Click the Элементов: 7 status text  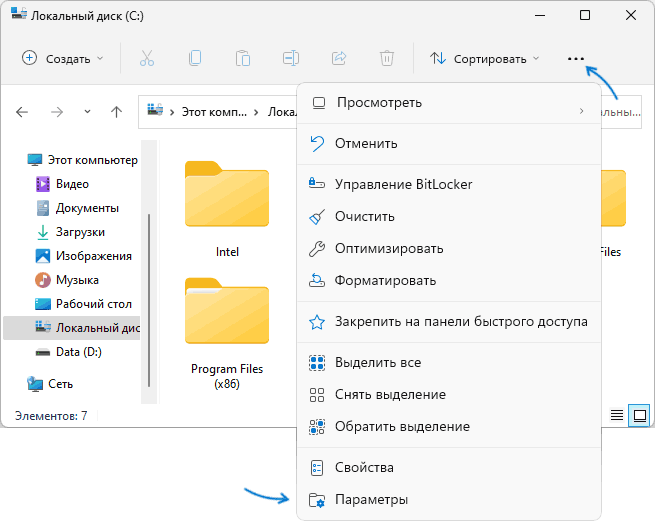coord(51,416)
